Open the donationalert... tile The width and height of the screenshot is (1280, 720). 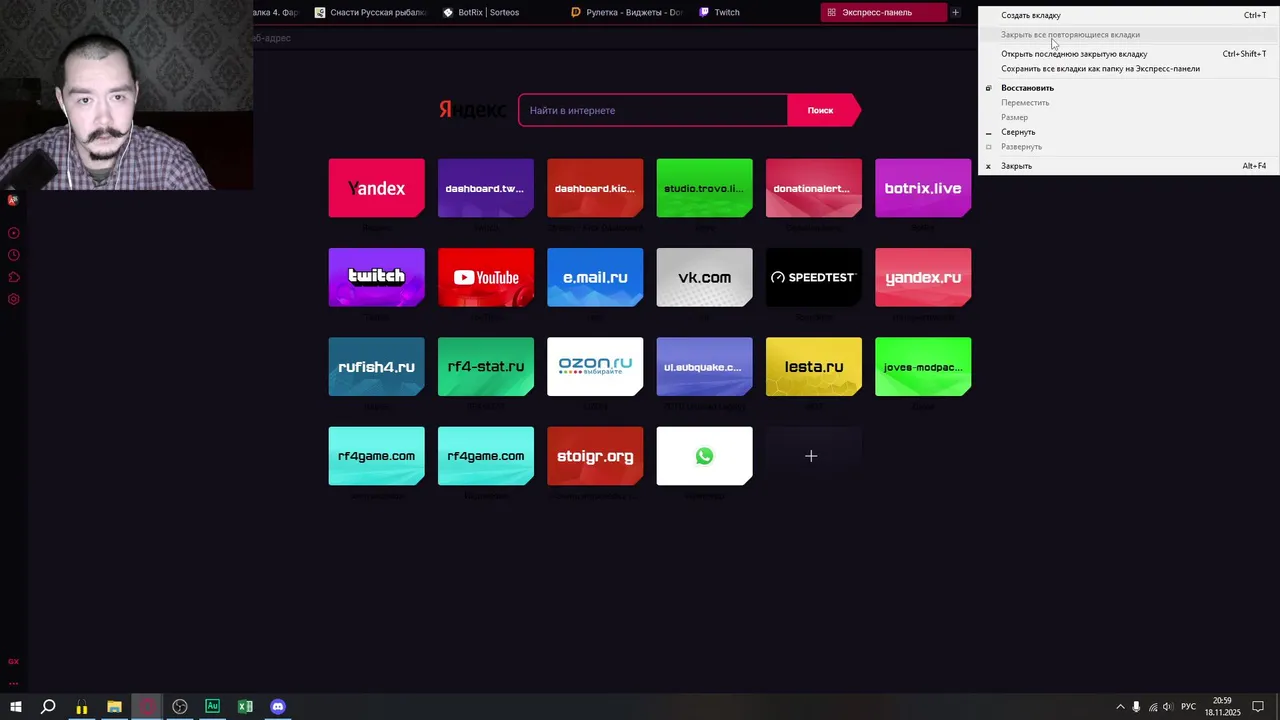pyautogui.click(x=813, y=188)
